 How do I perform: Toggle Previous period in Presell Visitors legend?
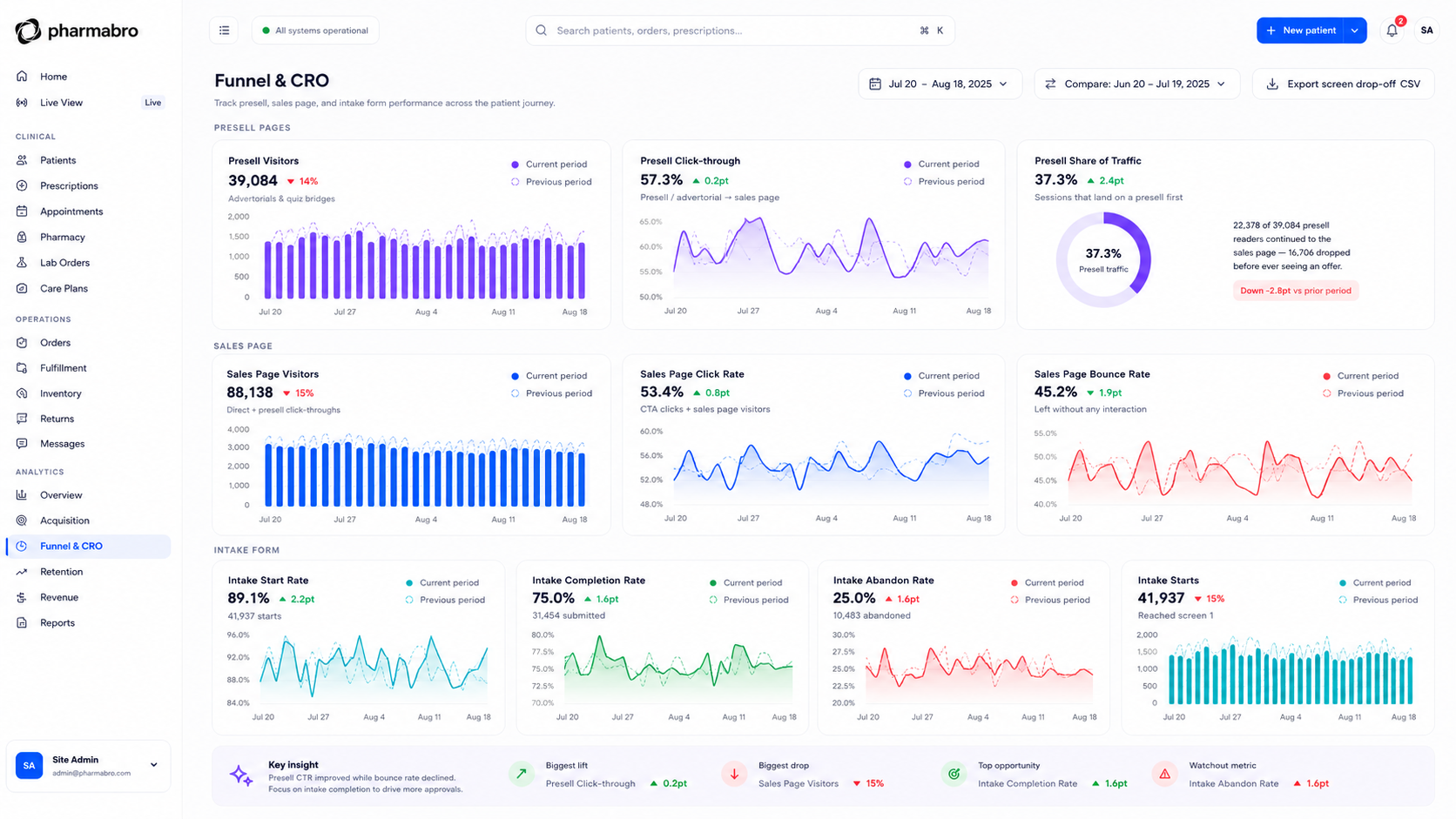pos(550,182)
